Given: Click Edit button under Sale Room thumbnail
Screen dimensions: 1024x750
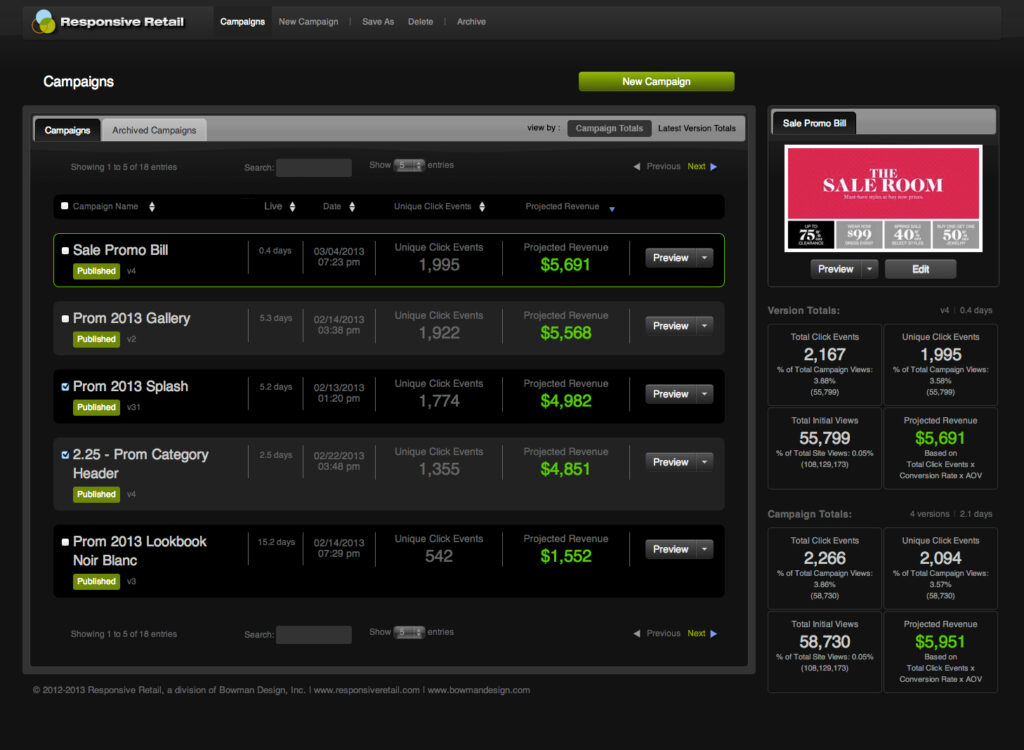Looking at the screenshot, I should [x=920, y=269].
